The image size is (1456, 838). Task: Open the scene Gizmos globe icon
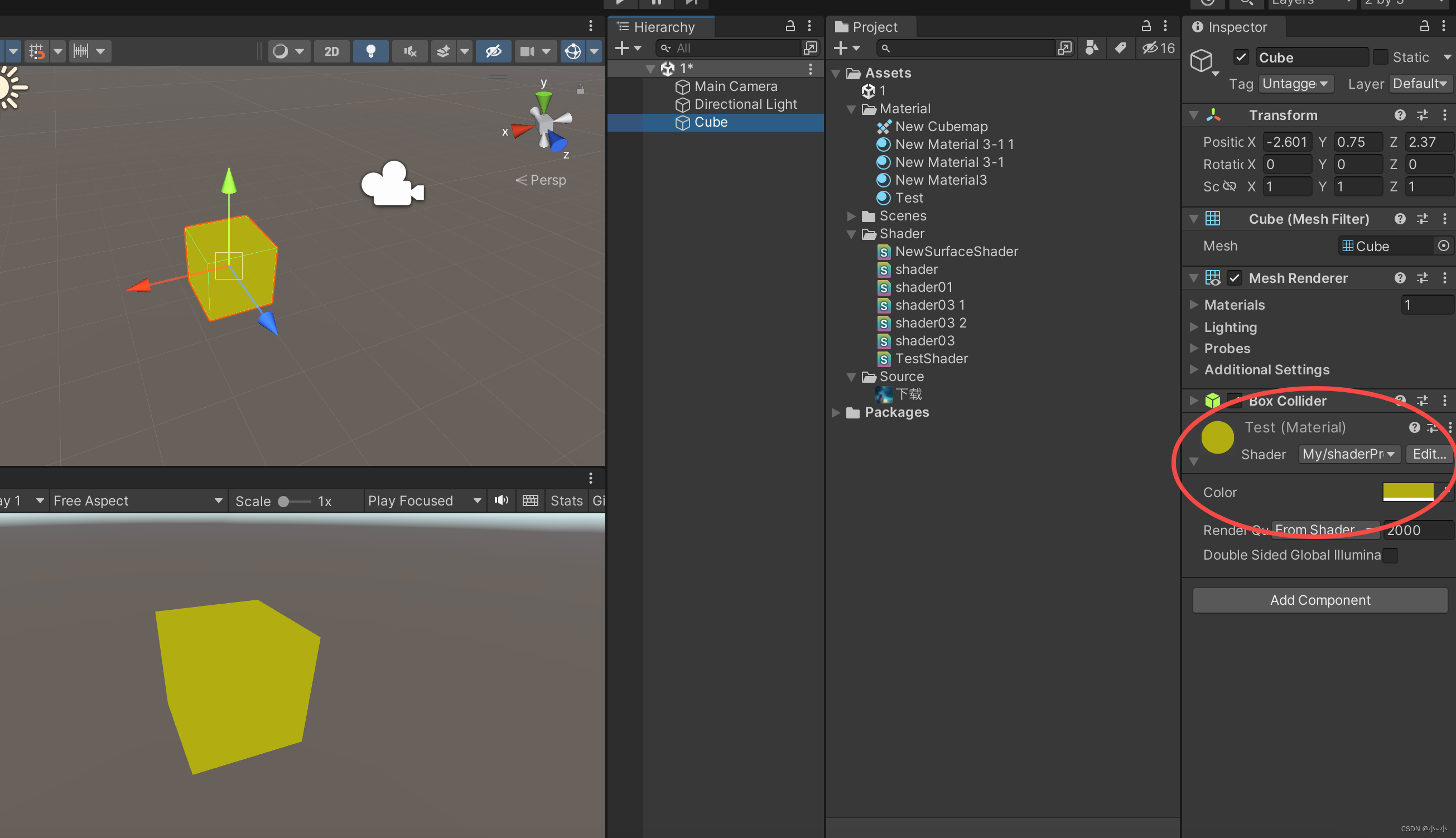(x=572, y=51)
